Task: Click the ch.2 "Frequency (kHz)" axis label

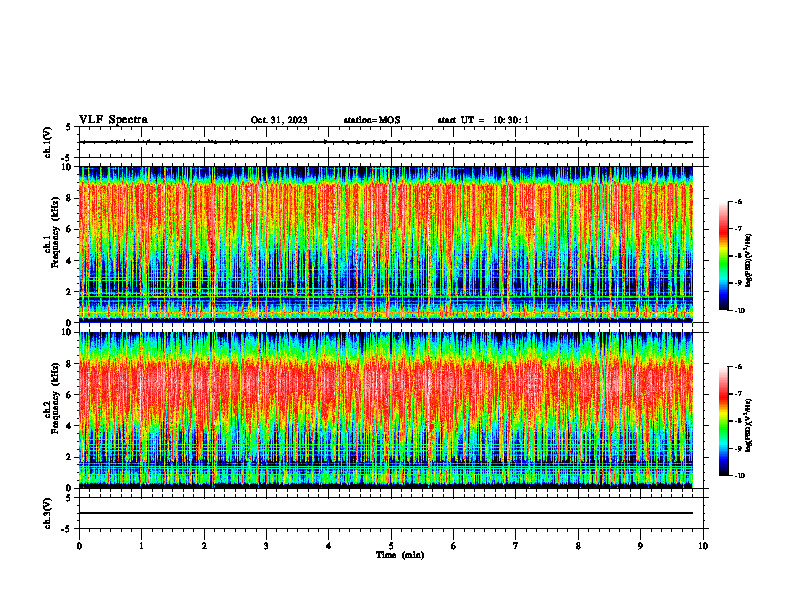Action: 55,398
